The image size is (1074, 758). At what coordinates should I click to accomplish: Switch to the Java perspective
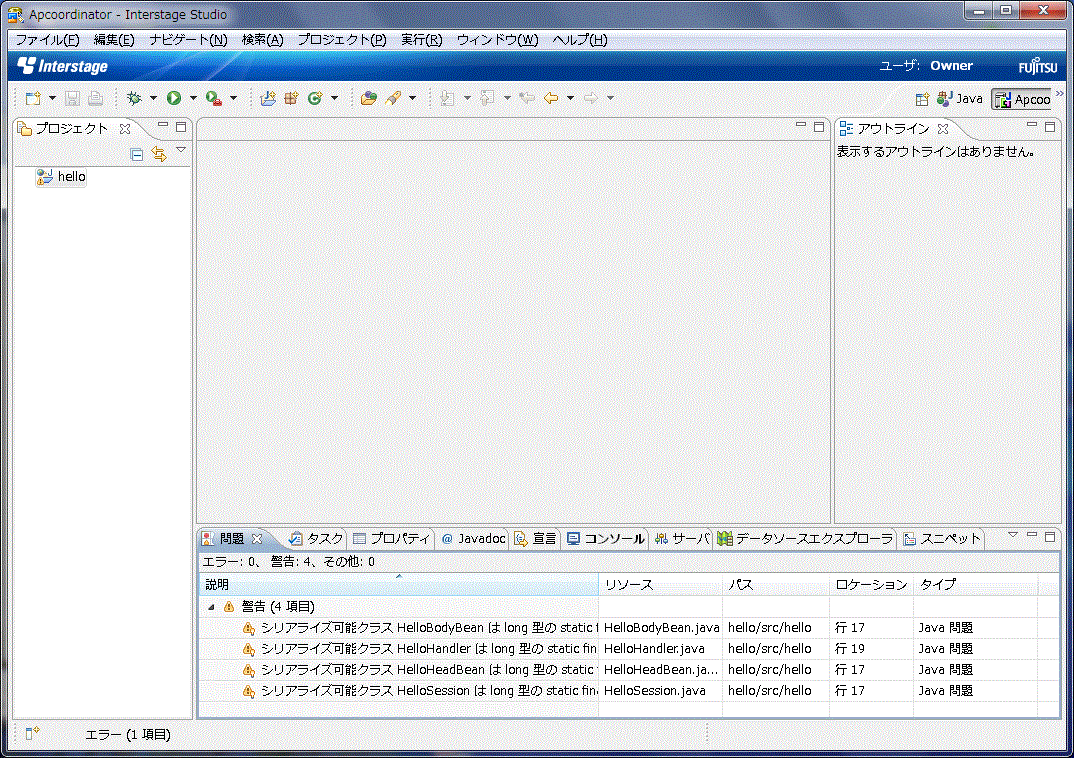[960, 99]
